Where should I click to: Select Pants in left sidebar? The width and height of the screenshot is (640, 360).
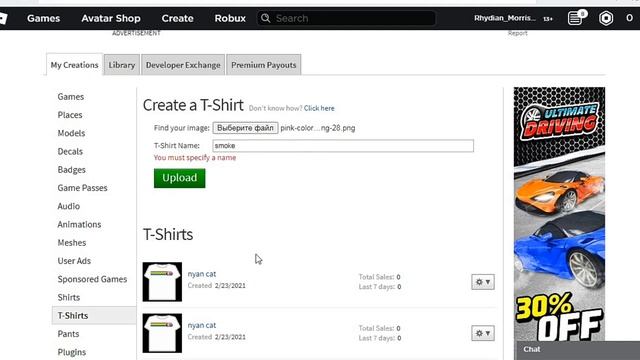68,334
